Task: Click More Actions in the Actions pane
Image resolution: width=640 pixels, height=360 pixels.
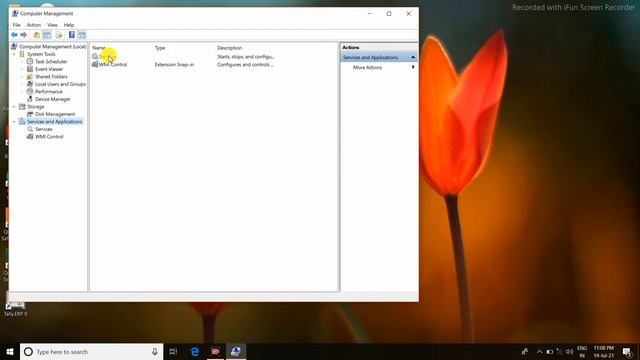Action: click(x=367, y=67)
